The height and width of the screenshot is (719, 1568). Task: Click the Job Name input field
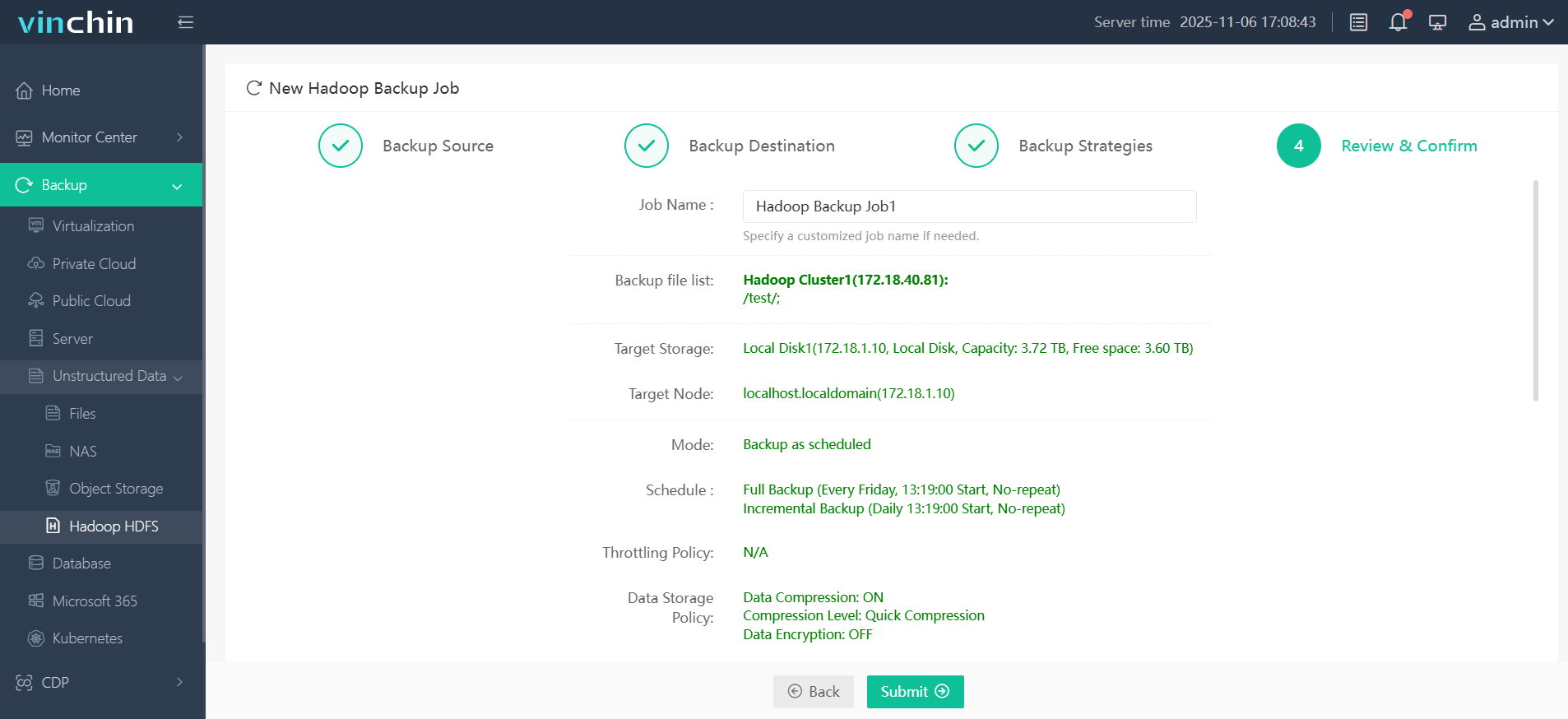click(968, 206)
